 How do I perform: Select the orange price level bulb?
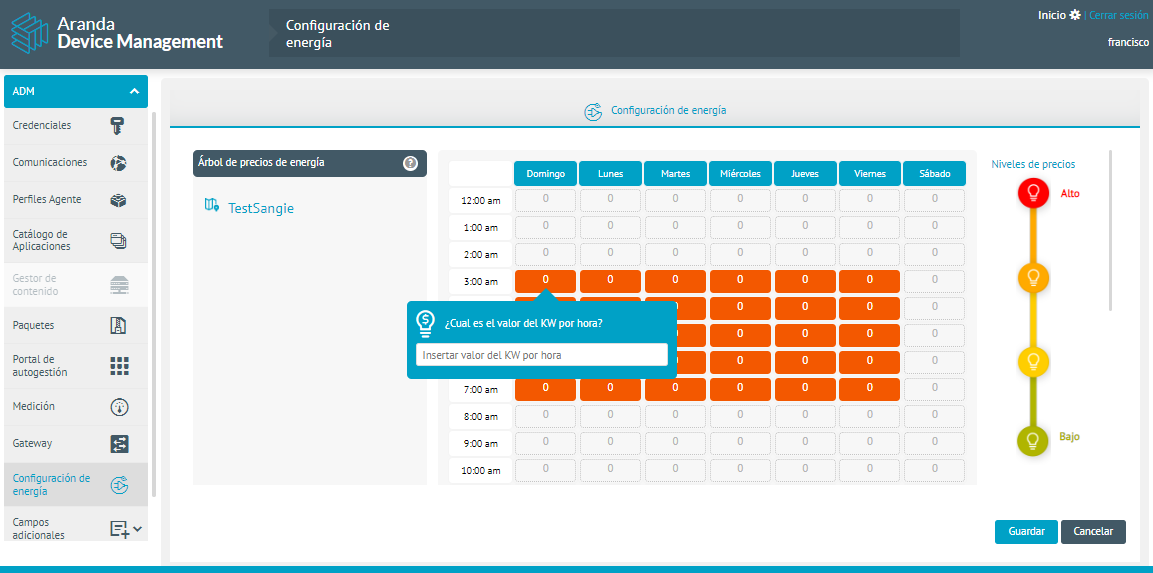point(1032,278)
